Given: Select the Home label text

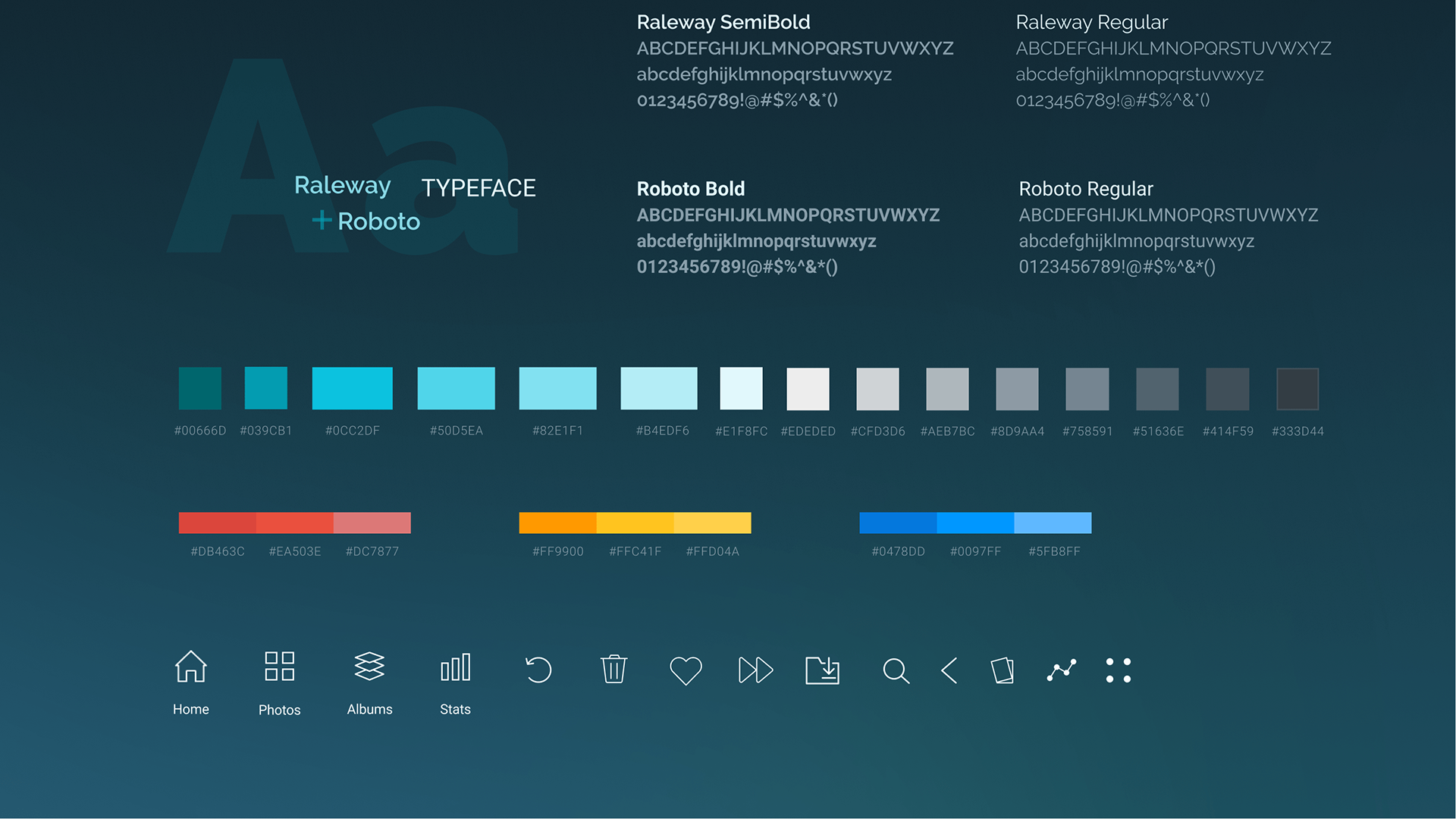Looking at the screenshot, I should [191, 709].
